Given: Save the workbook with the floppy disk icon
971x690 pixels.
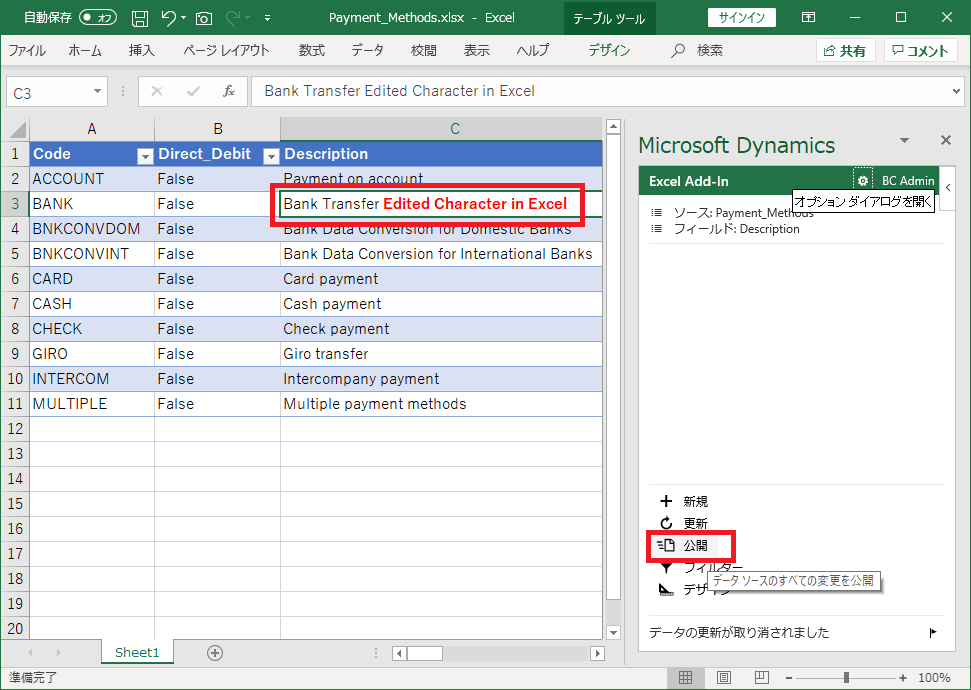Looking at the screenshot, I should (x=140, y=18).
